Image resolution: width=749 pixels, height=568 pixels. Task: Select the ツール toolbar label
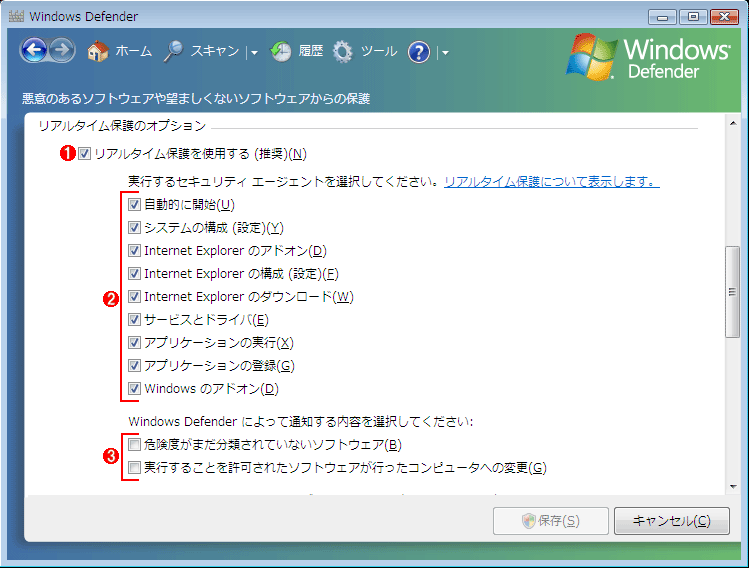click(379, 51)
